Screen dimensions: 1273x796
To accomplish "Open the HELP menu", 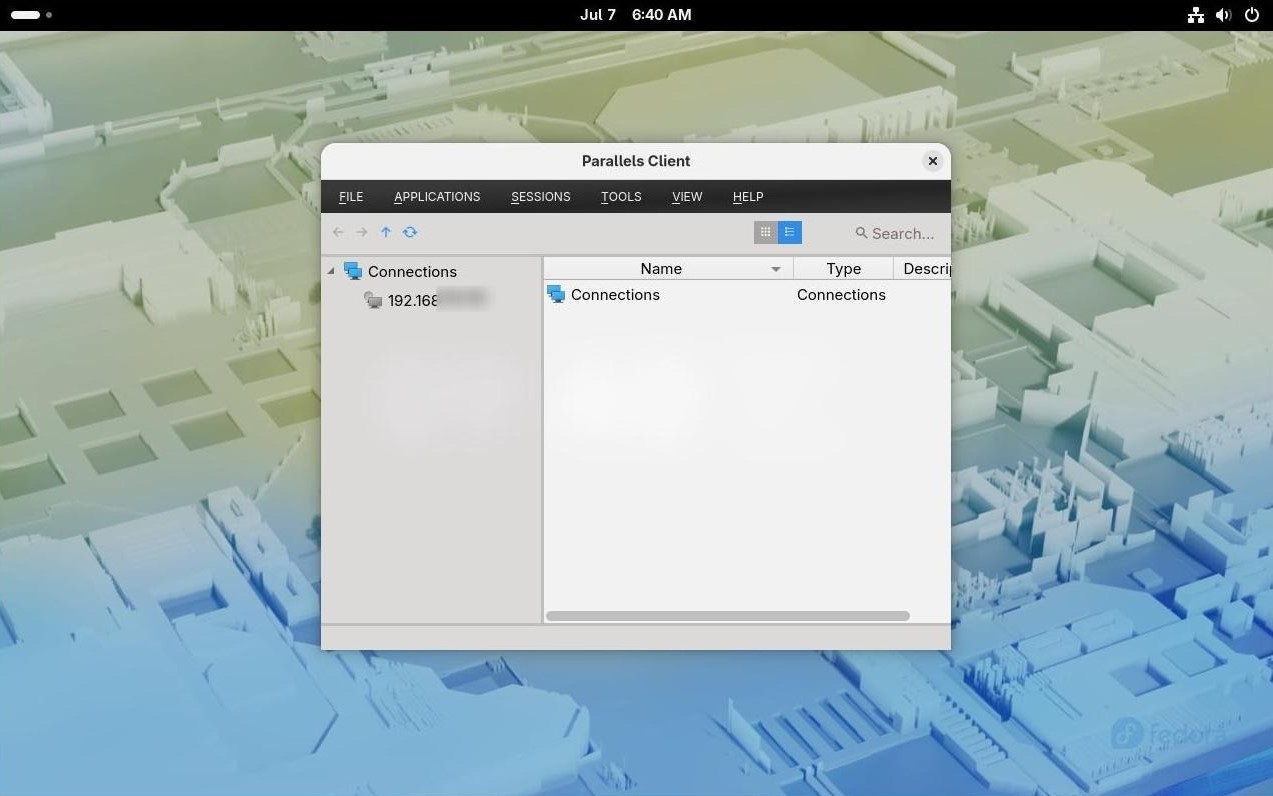I will pyautogui.click(x=748, y=197).
